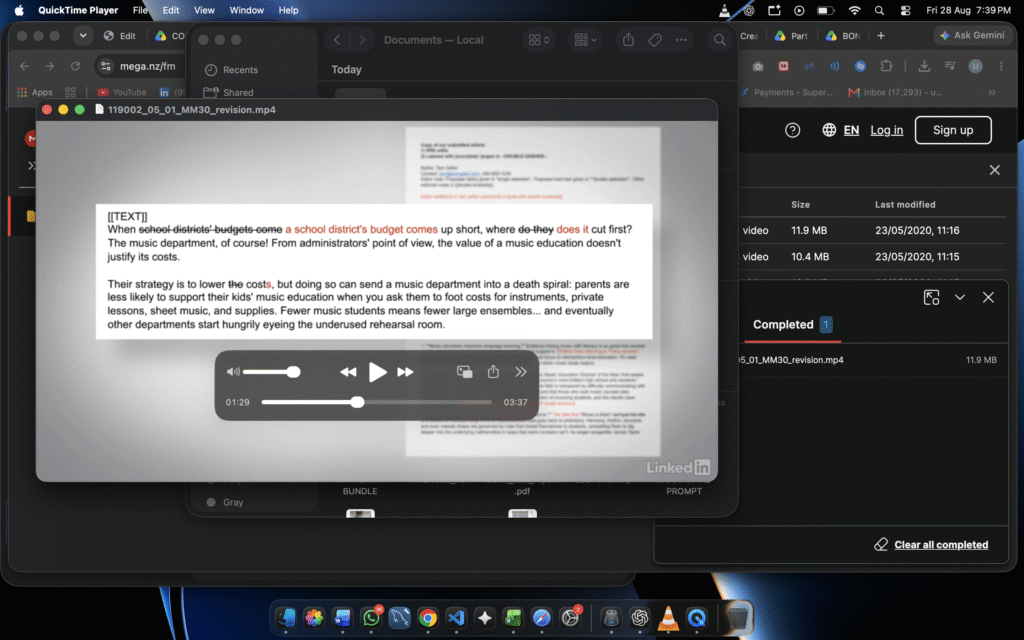Expand more options chevrons in player controls
This screenshot has height=640, width=1024.
click(520, 372)
